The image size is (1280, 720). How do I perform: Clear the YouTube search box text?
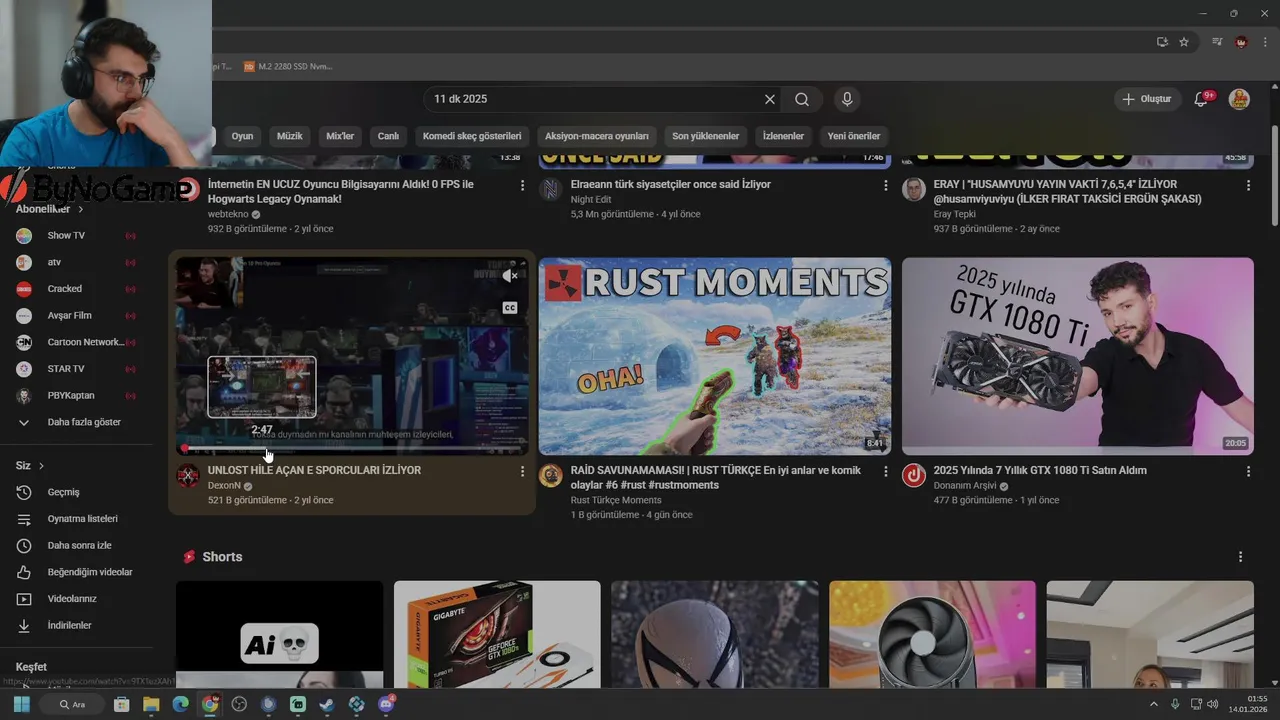[x=770, y=99]
